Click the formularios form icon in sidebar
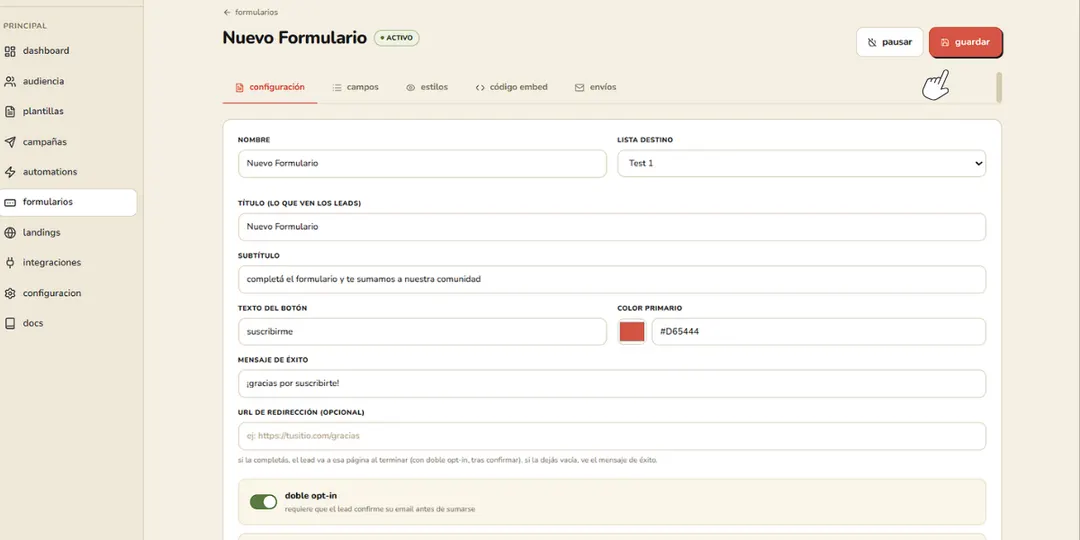The width and height of the screenshot is (1080, 540). point(10,202)
